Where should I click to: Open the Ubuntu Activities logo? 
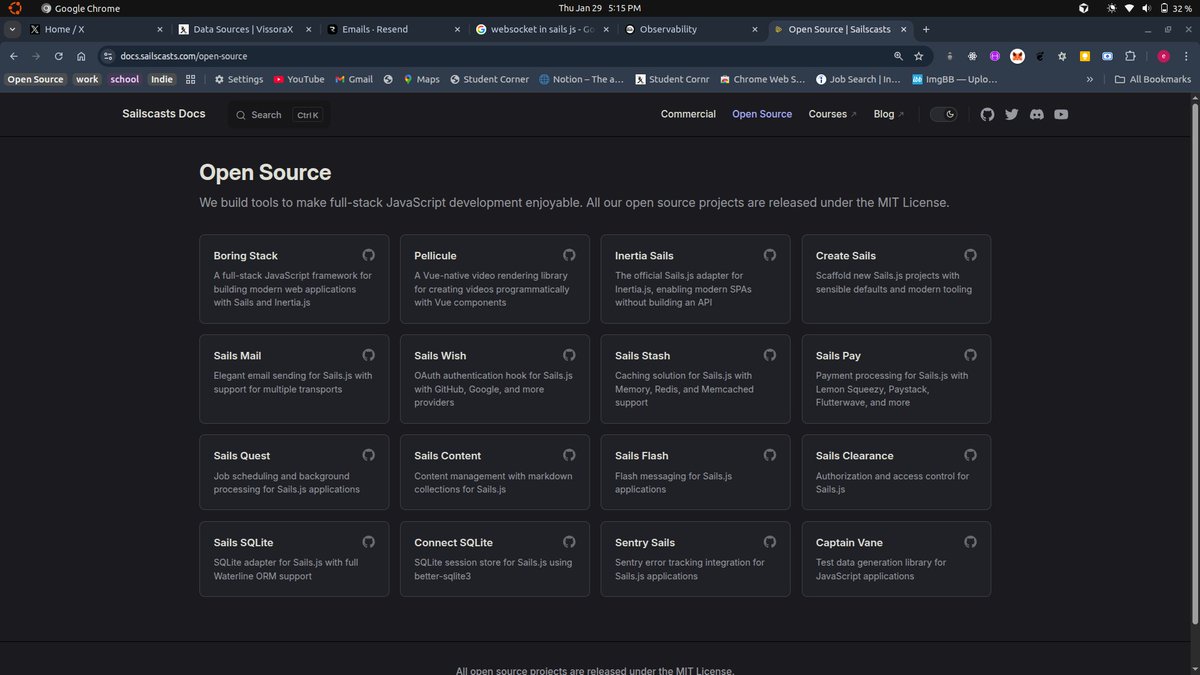pos(15,8)
